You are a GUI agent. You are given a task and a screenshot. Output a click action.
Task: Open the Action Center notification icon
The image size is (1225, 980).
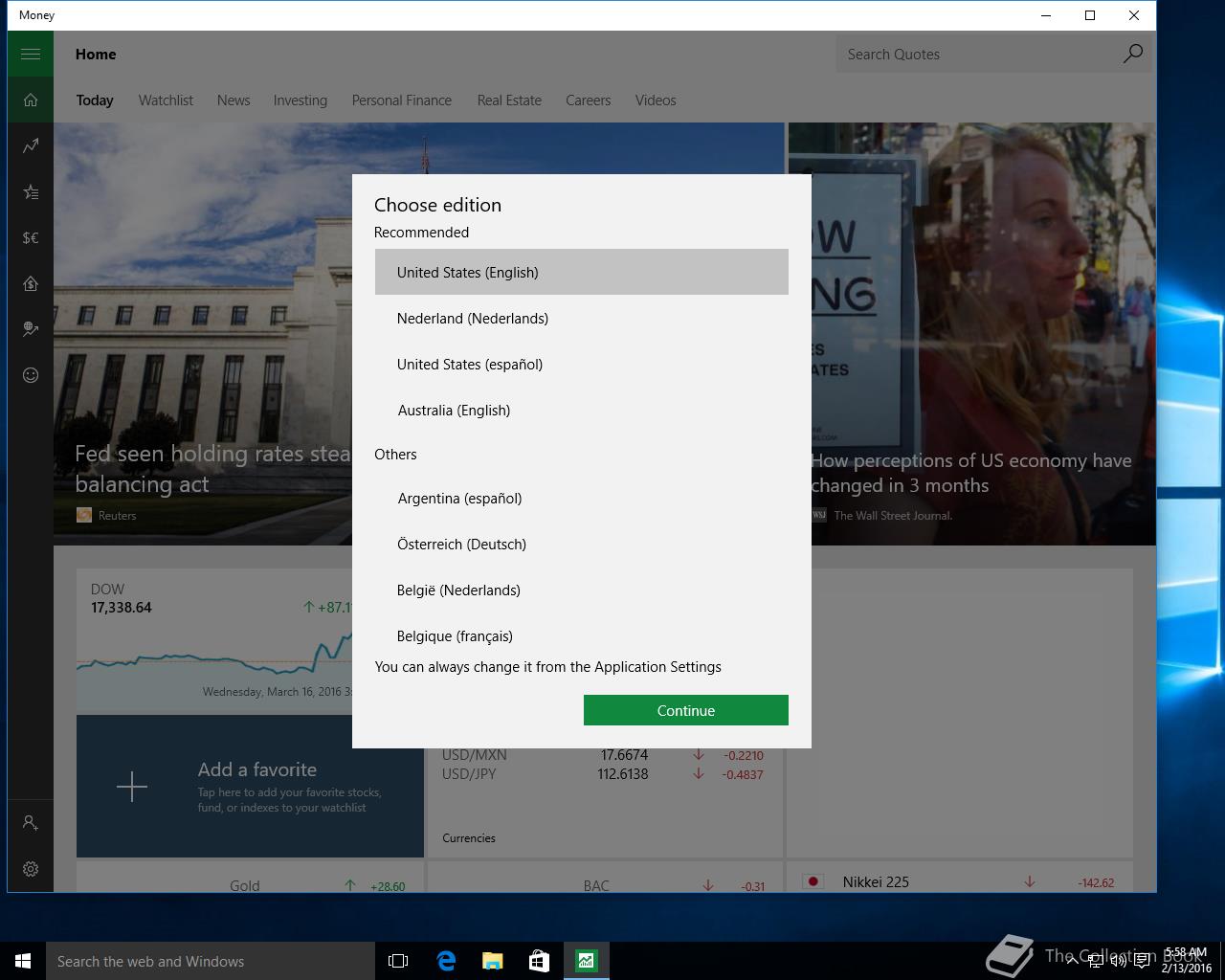coord(1143,961)
